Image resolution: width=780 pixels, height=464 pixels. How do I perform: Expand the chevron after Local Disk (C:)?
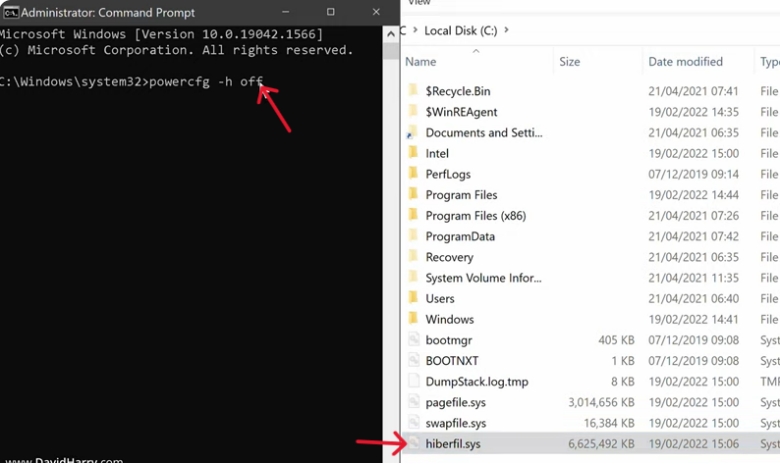point(507,30)
